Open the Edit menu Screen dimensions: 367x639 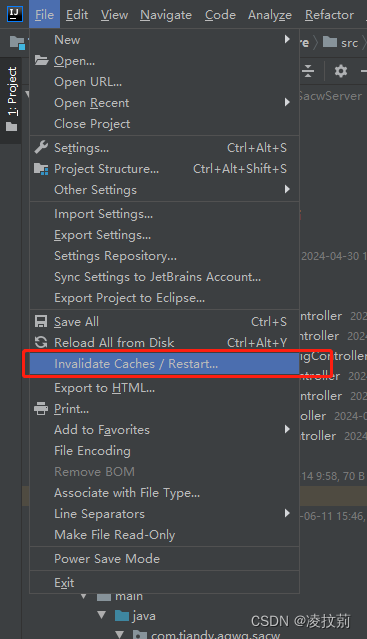(77, 15)
